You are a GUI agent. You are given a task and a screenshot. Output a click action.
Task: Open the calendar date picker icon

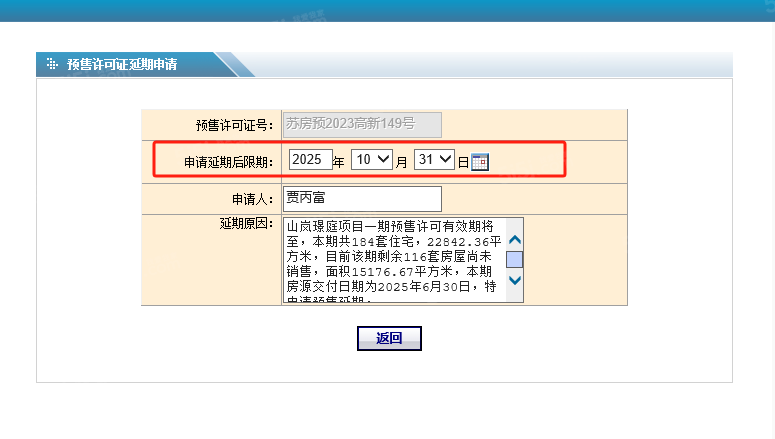tap(479, 162)
